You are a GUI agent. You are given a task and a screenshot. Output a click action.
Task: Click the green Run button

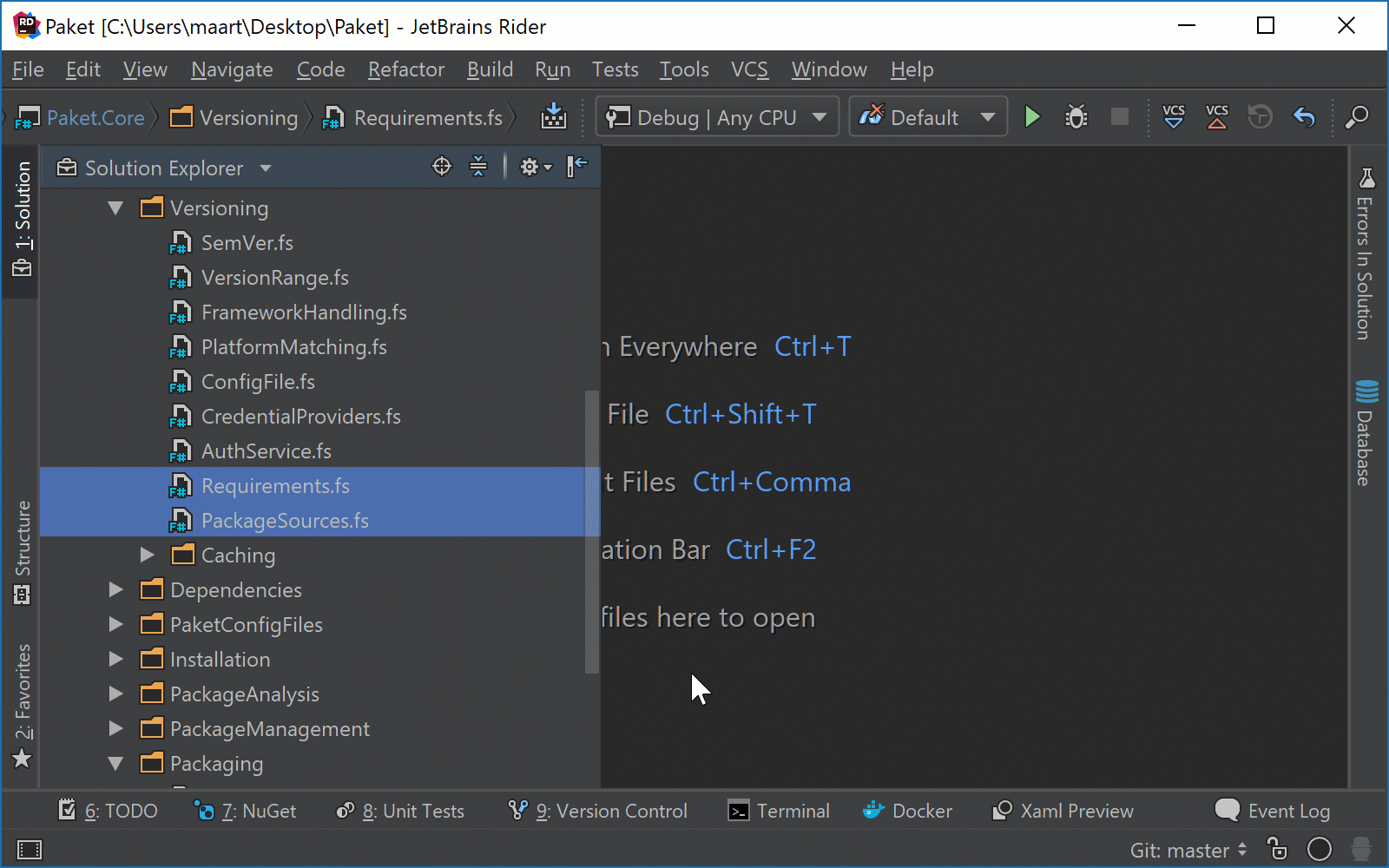[x=1031, y=117]
